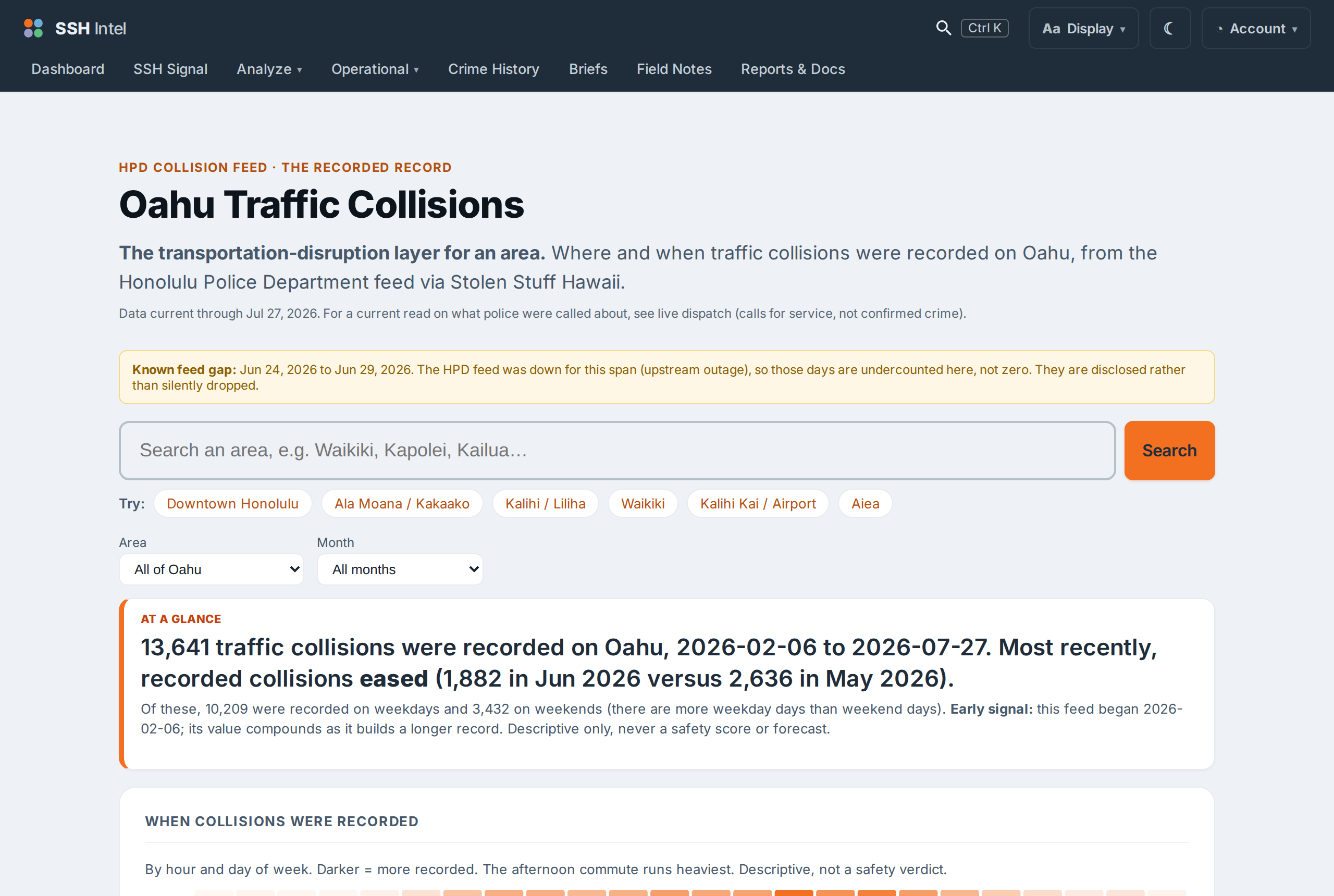
Task: Go to Reports & Docs
Action: [x=793, y=69]
